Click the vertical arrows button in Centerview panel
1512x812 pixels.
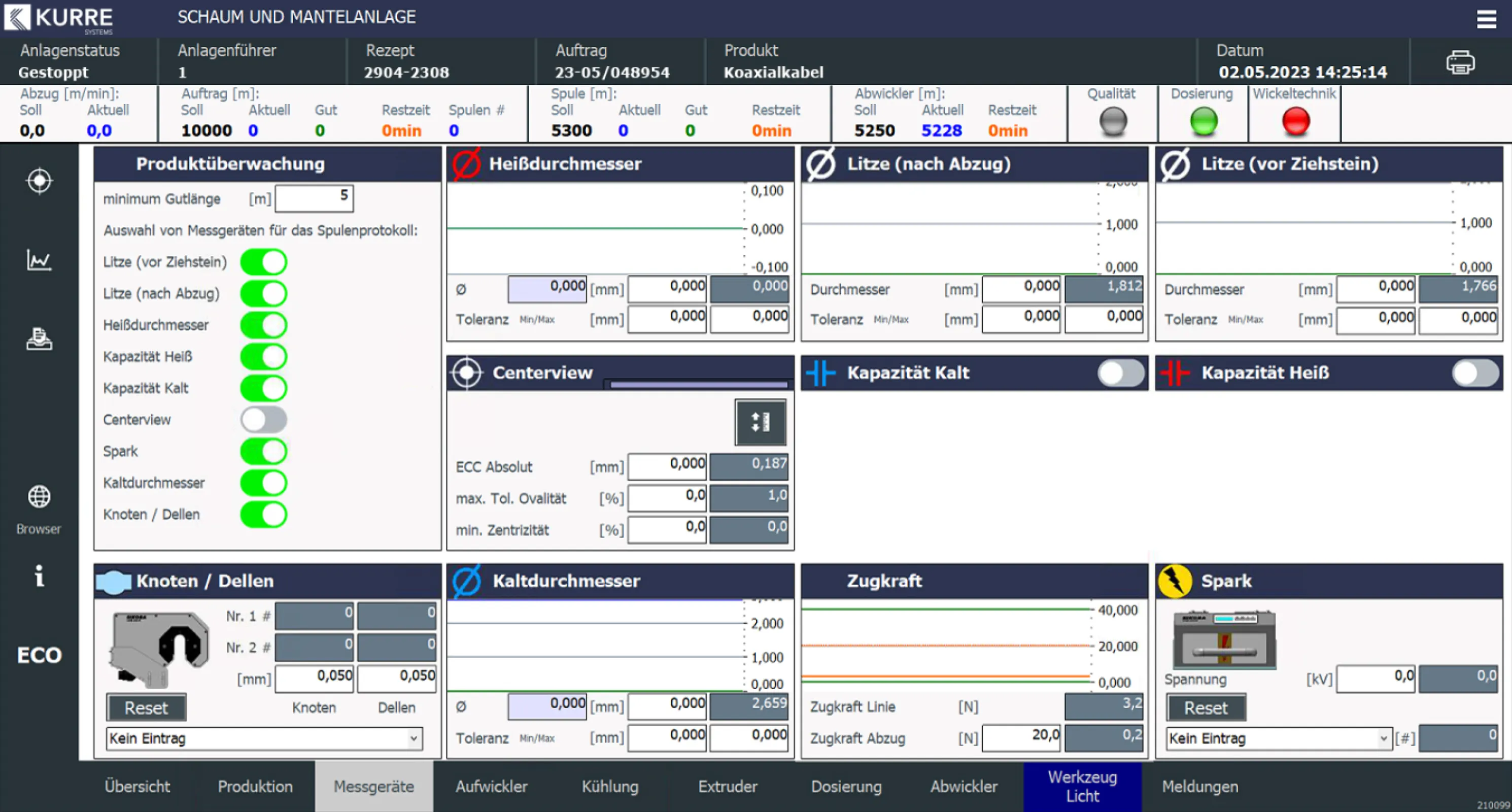coord(761,422)
